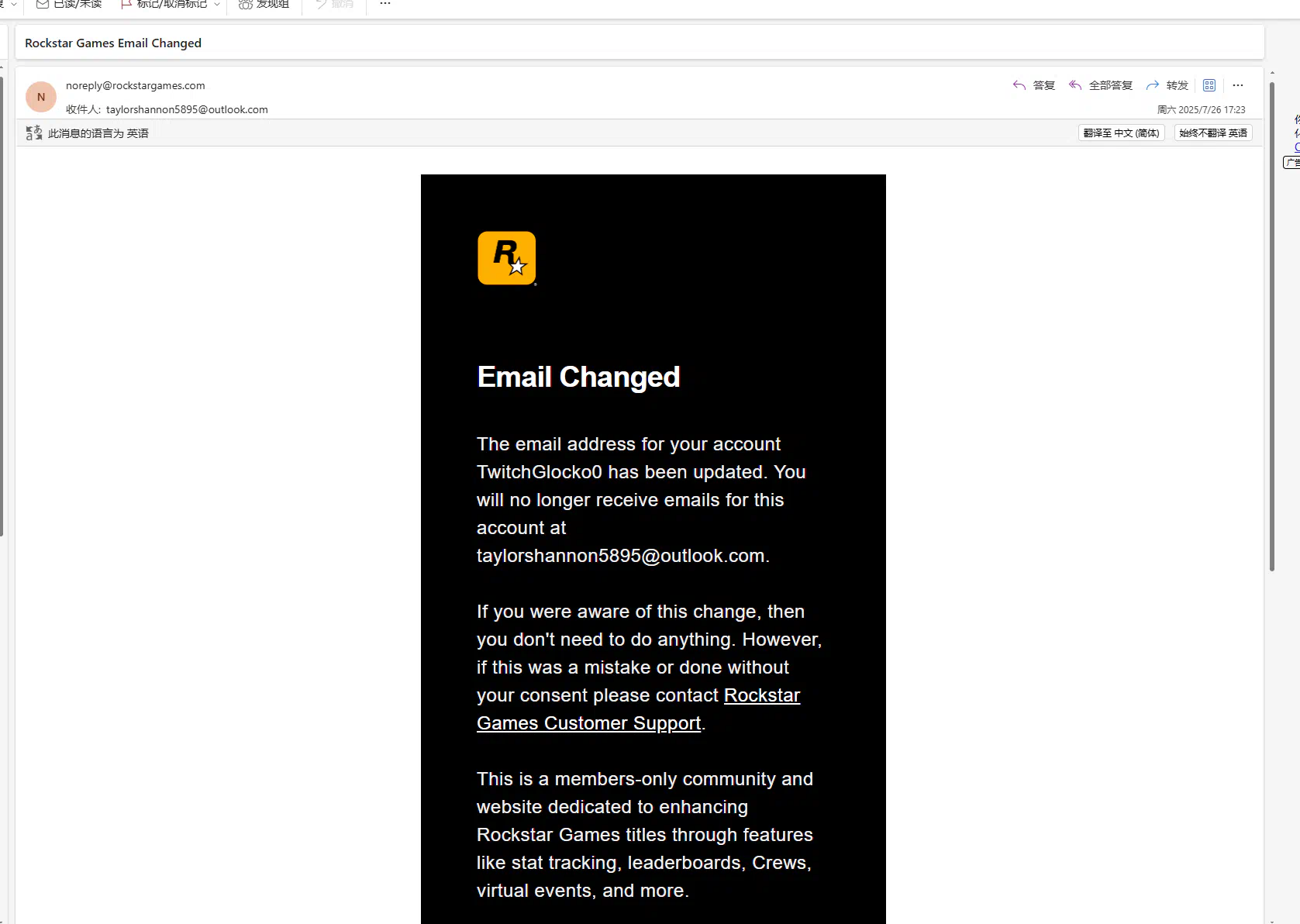
Task: Click the 标记/取消标记 flag button
Action: tap(164, 4)
